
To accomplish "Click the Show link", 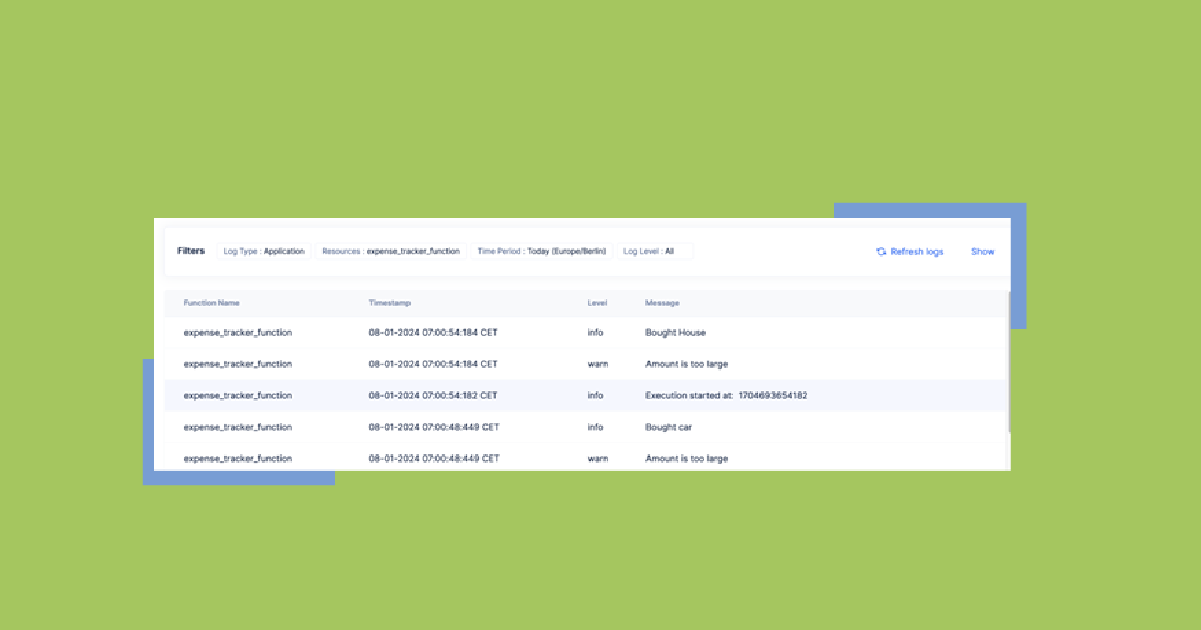I will tap(983, 252).
